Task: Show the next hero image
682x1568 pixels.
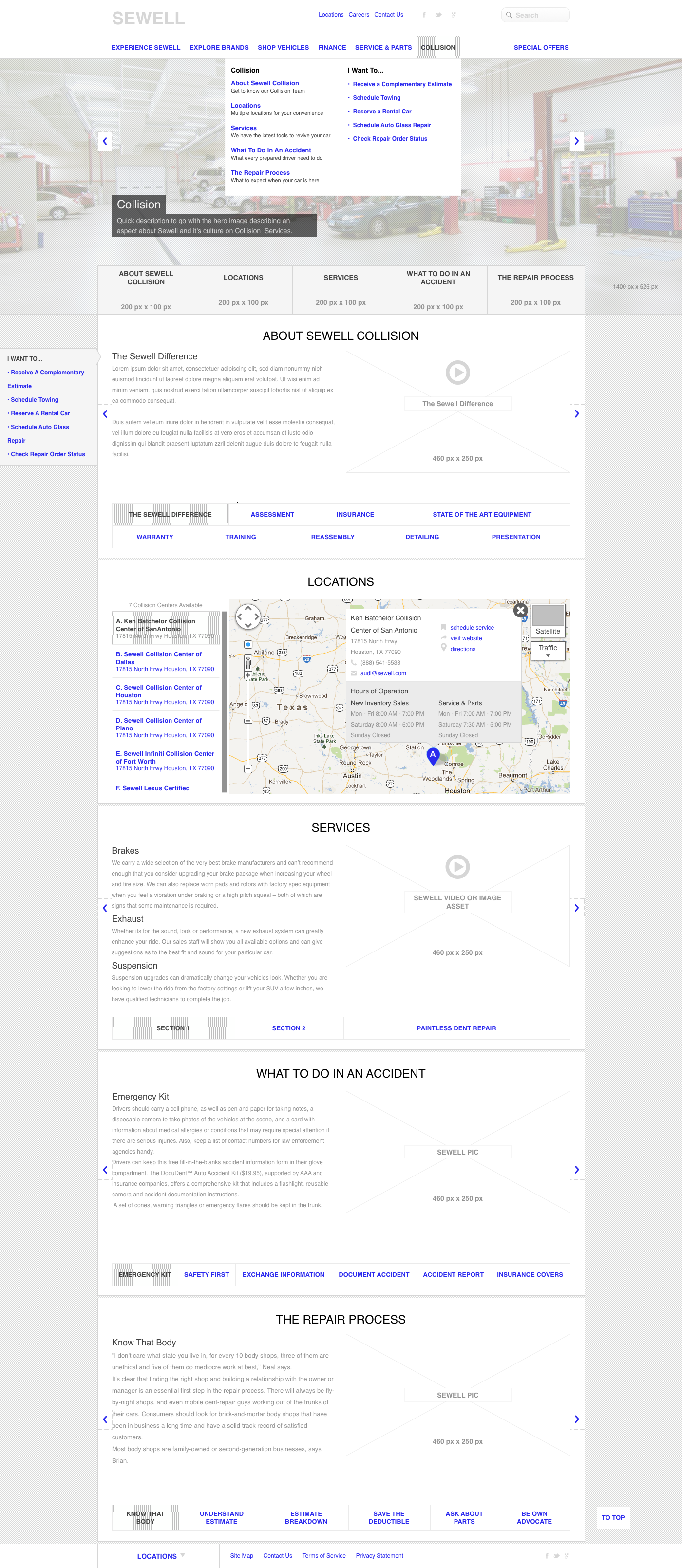Action: click(577, 141)
